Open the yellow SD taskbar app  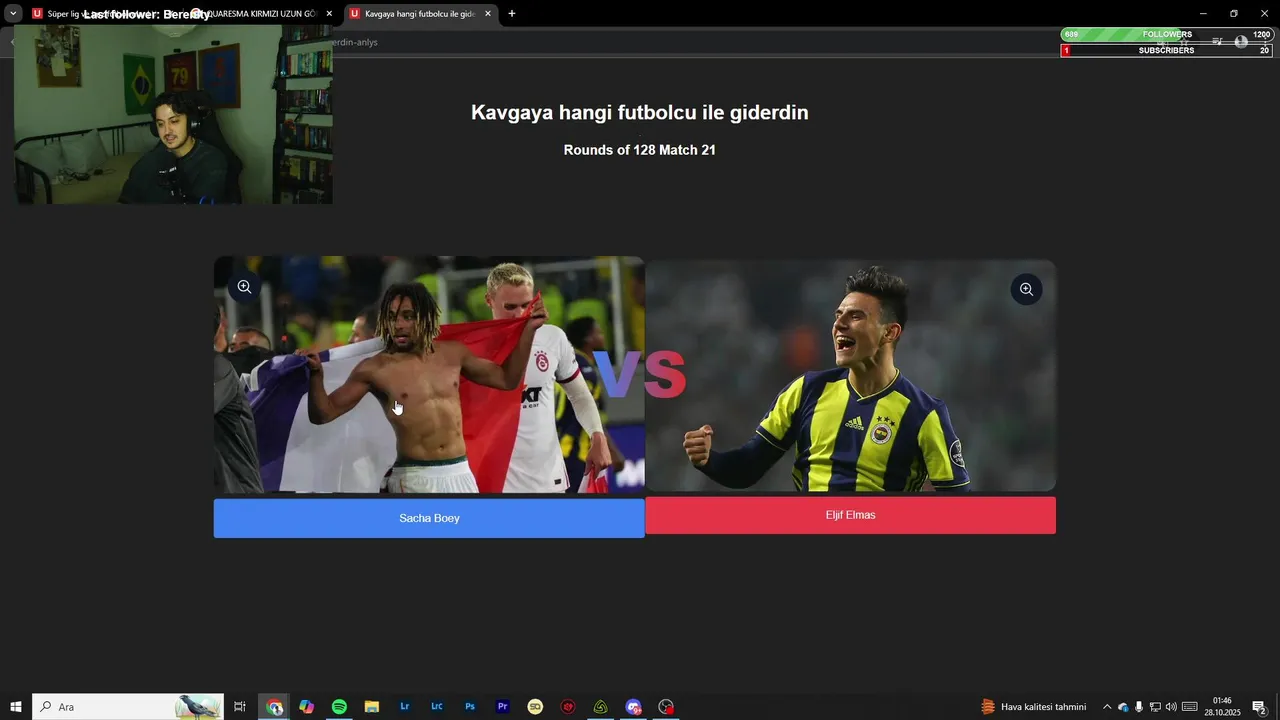[x=536, y=707]
